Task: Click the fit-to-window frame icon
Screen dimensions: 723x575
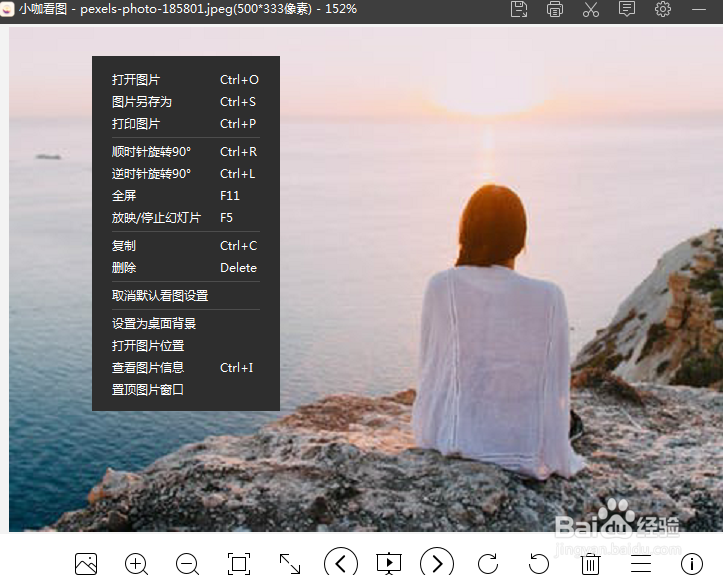Action: pos(239,563)
